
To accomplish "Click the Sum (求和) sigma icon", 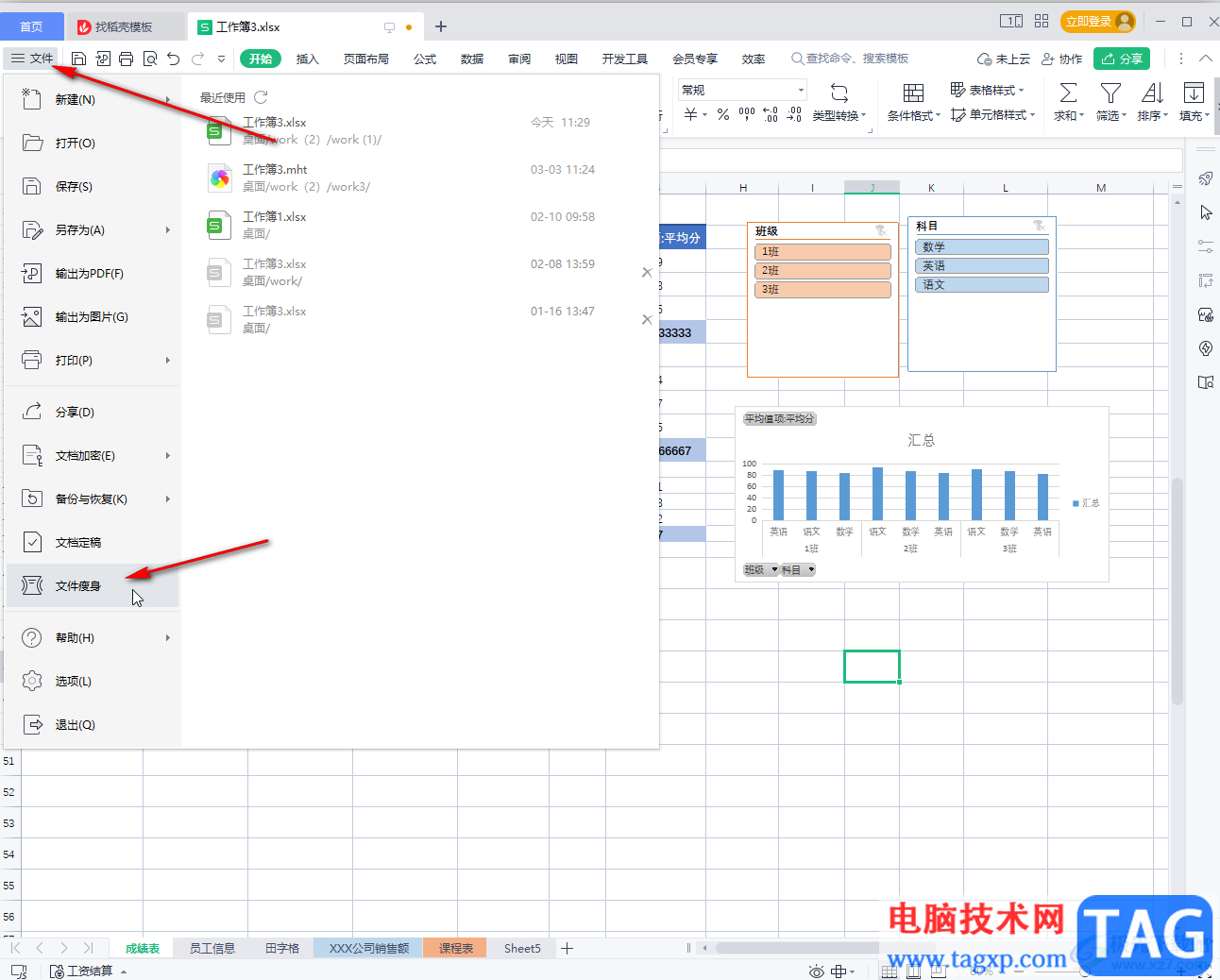I will pos(1068,93).
